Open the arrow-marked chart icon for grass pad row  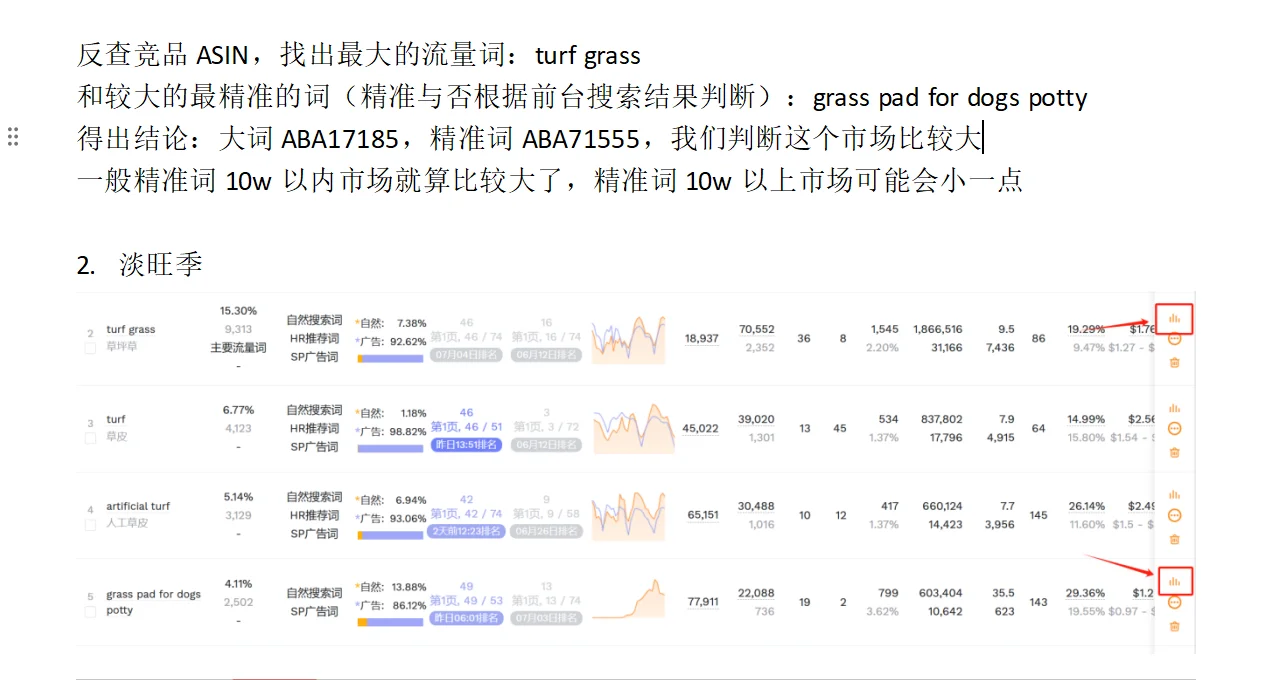1174,580
